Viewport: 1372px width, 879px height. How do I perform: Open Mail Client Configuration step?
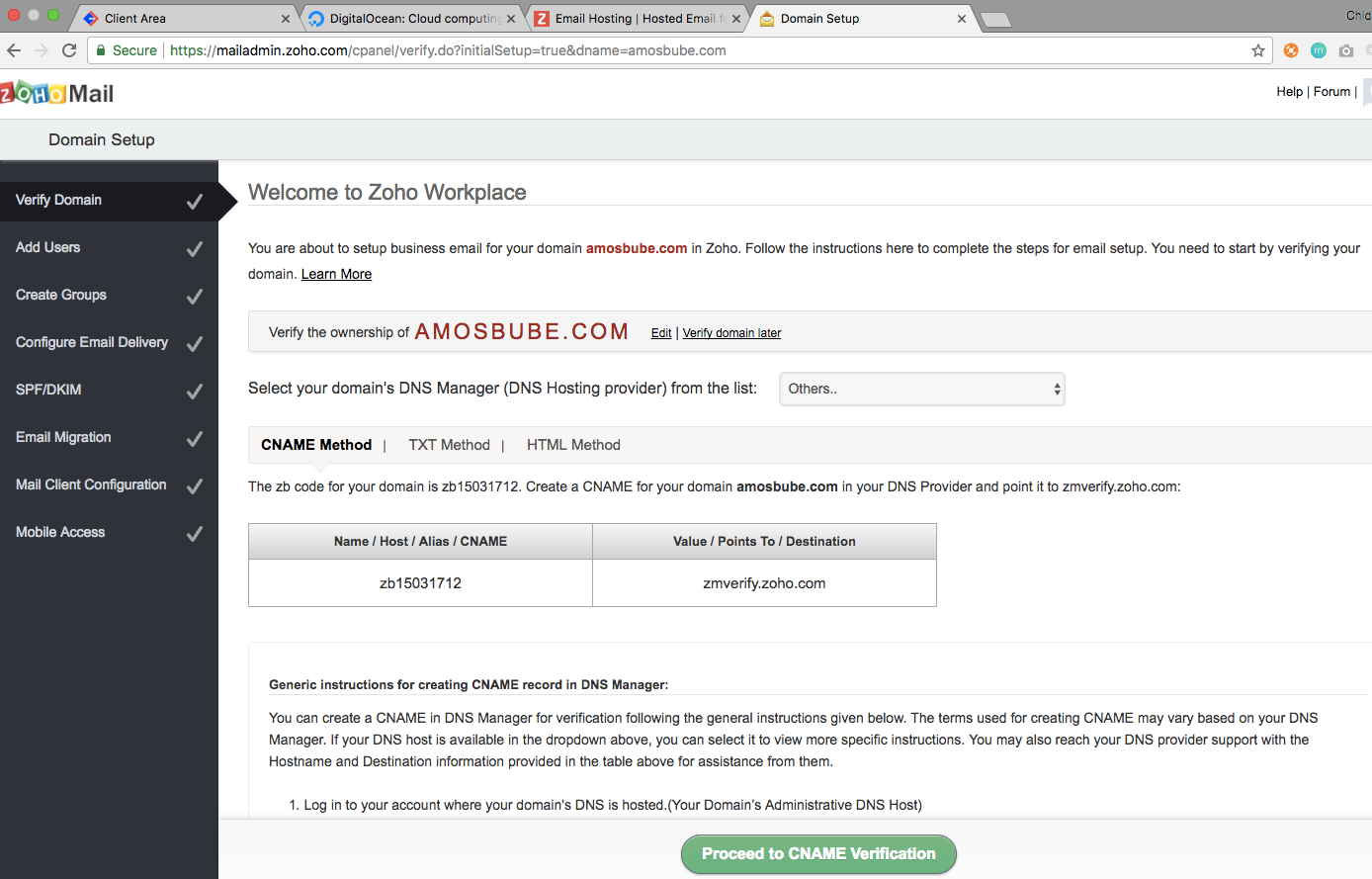pos(109,485)
